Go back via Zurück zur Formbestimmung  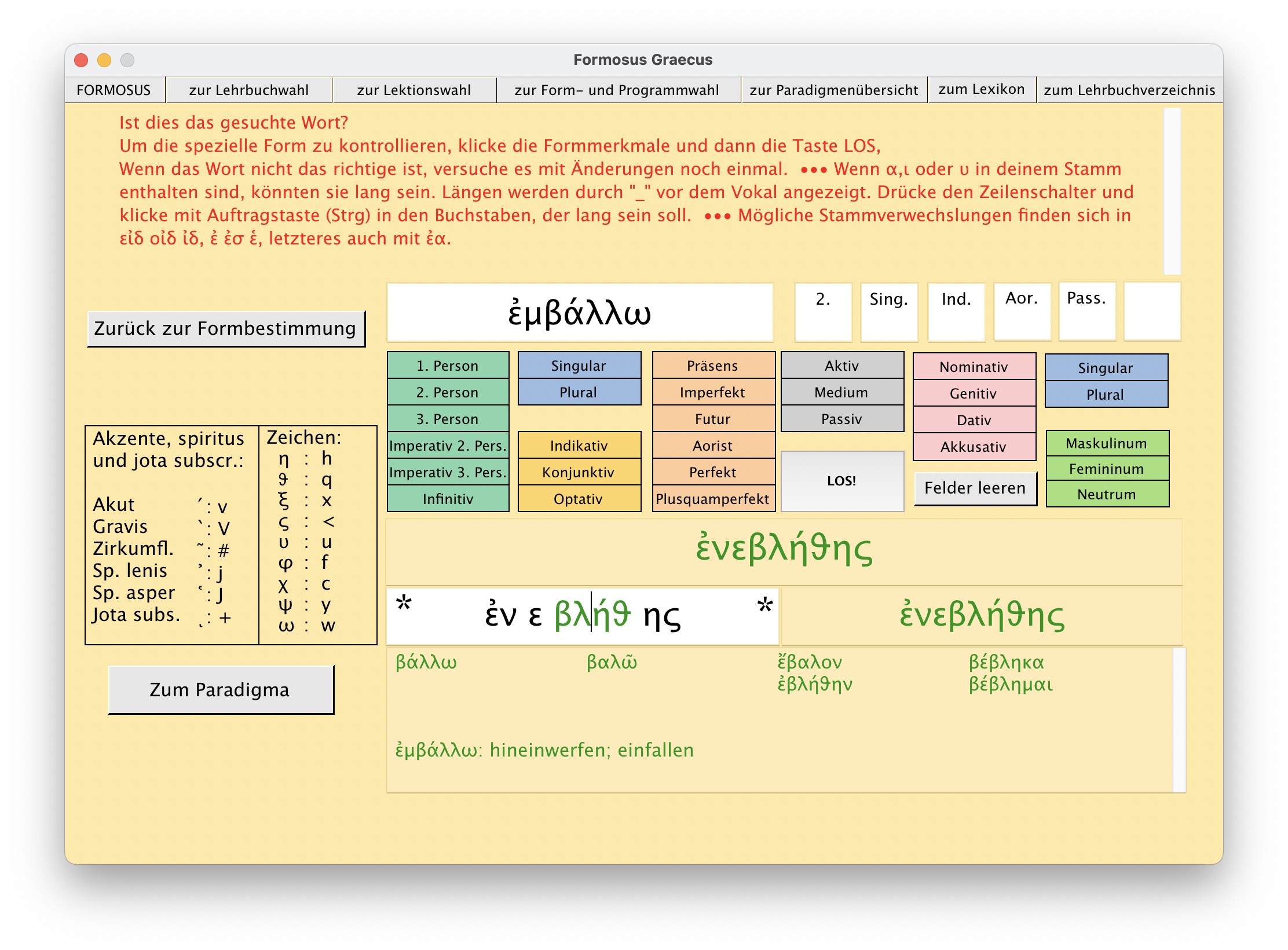[226, 329]
